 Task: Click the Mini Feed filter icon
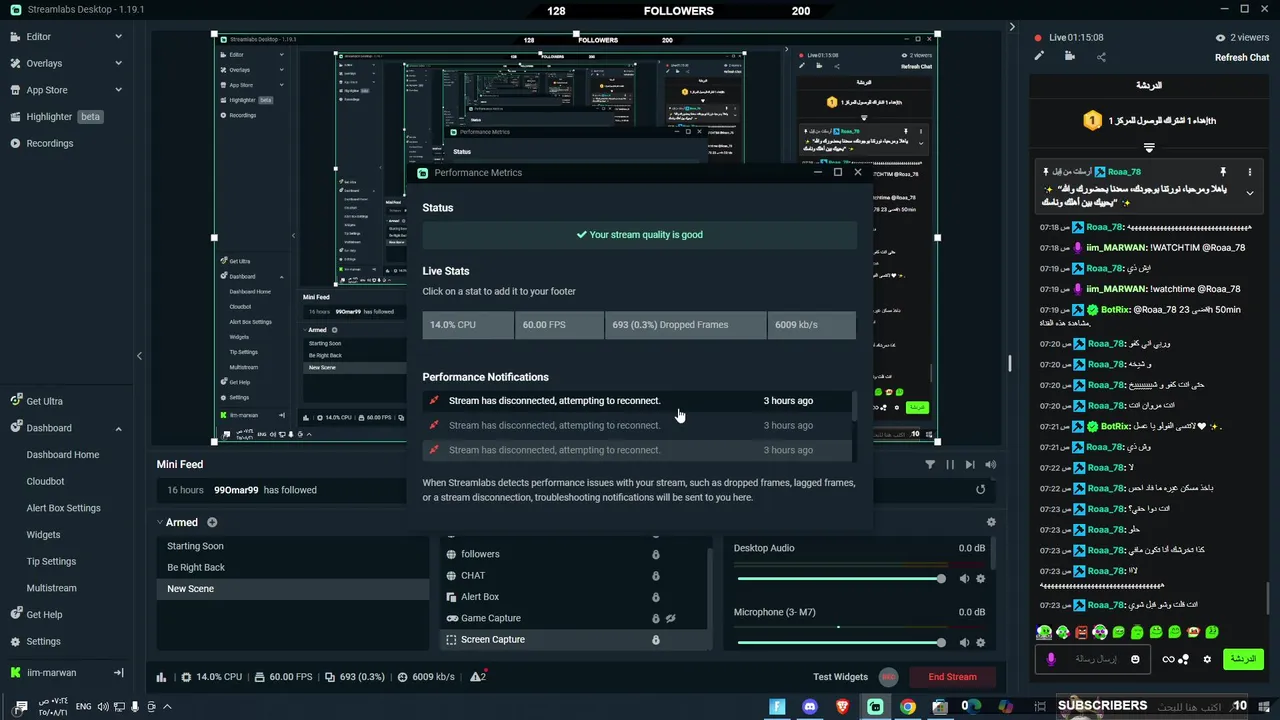(930, 464)
